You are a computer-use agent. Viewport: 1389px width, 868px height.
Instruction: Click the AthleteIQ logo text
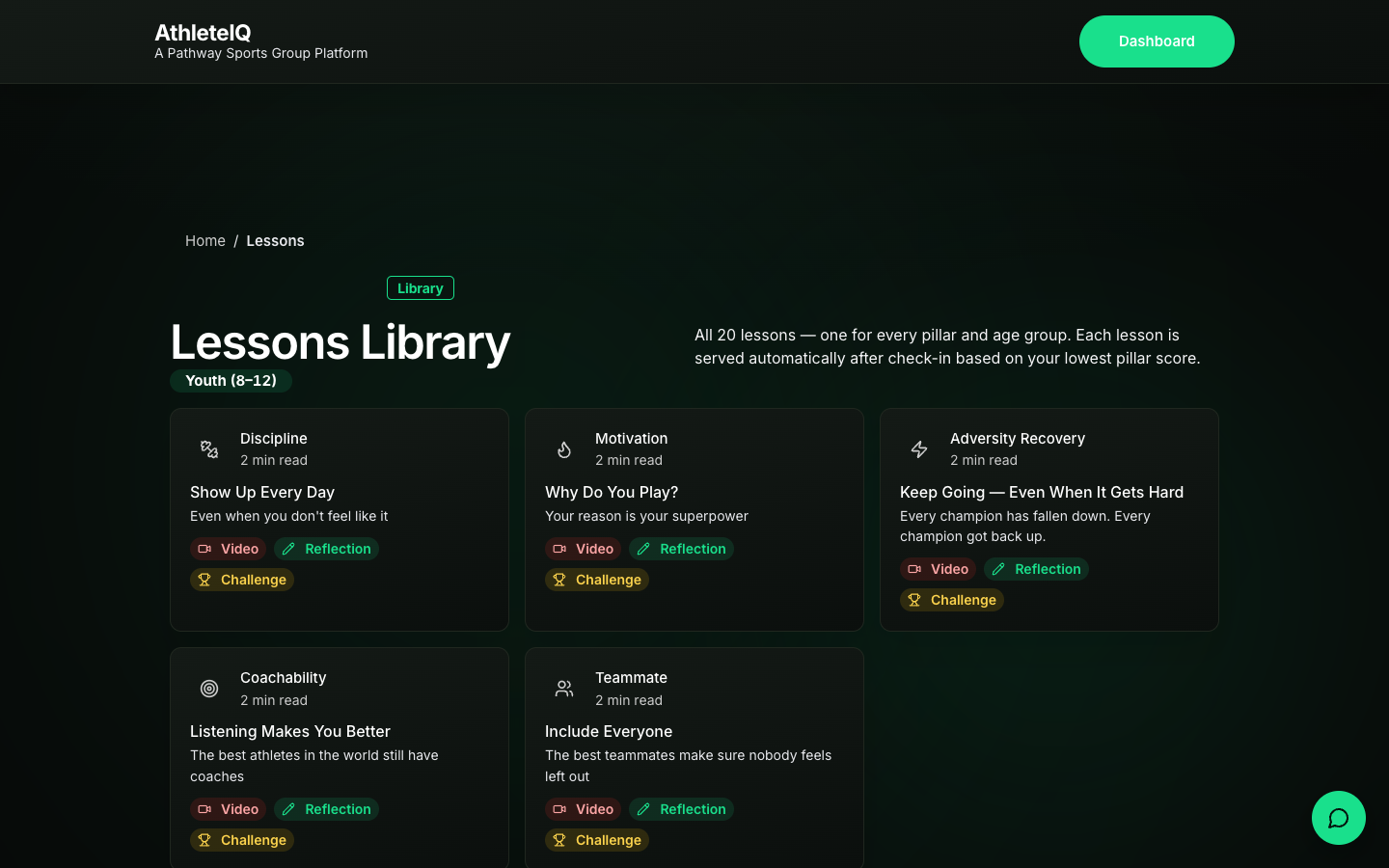tap(203, 33)
